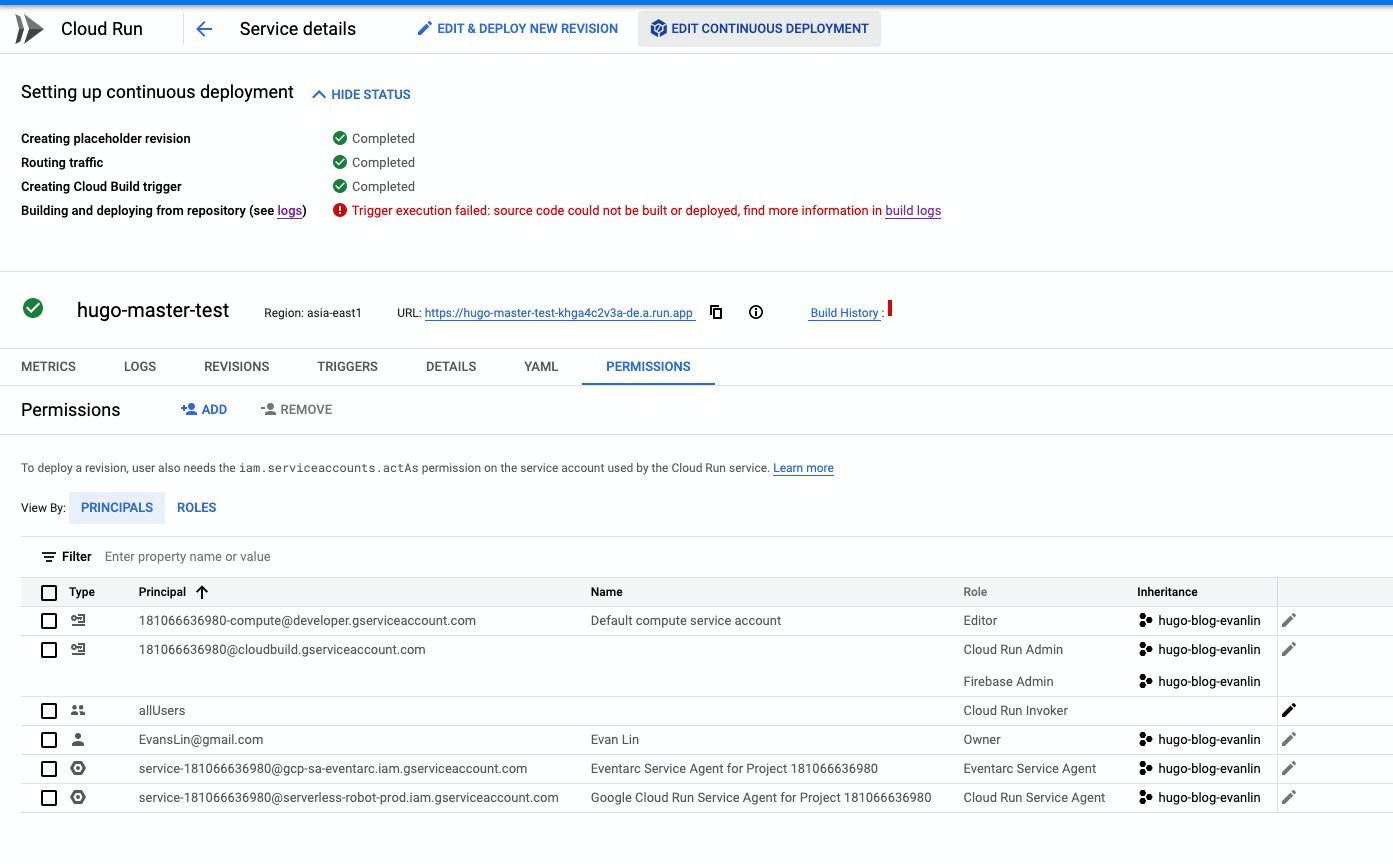Image resolution: width=1393 pixels, height=864 pixels.
Task: Edit Cloud Run Service Agent row pencil icon
Action: (1289, 798)
